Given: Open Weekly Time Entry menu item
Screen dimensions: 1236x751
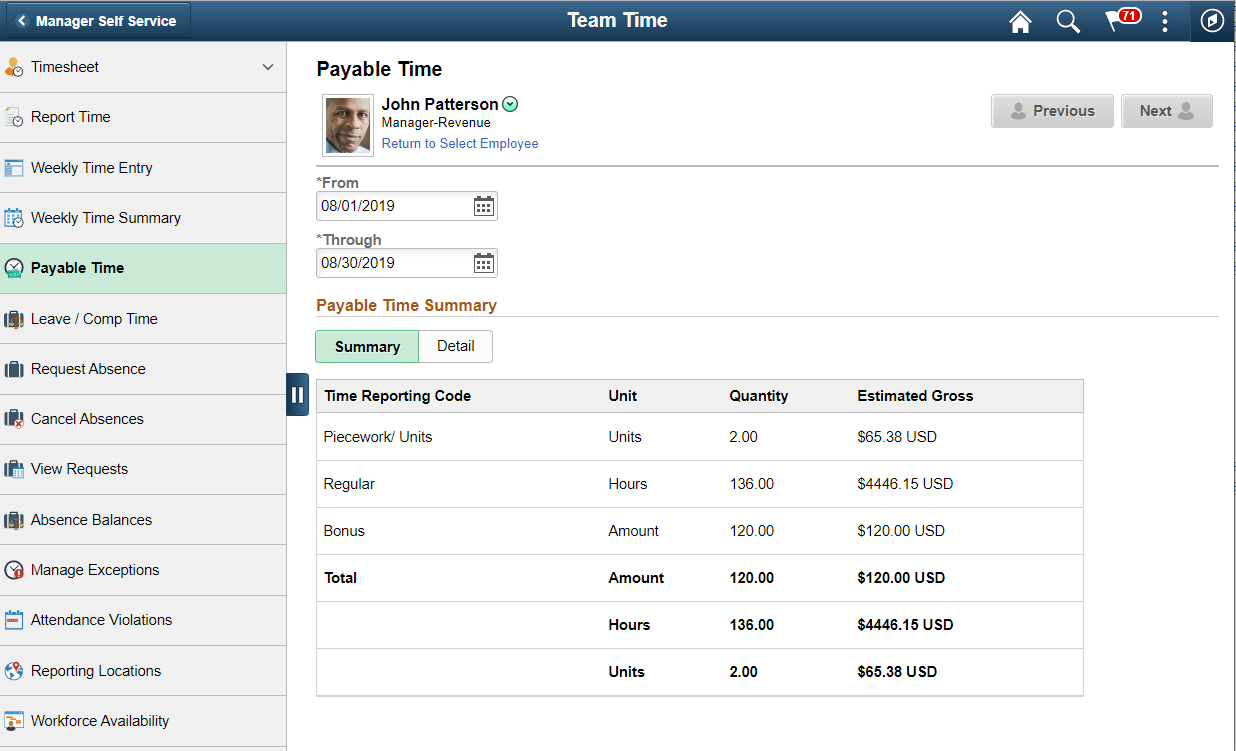Looking at the screenshot, I should [143, 168].
